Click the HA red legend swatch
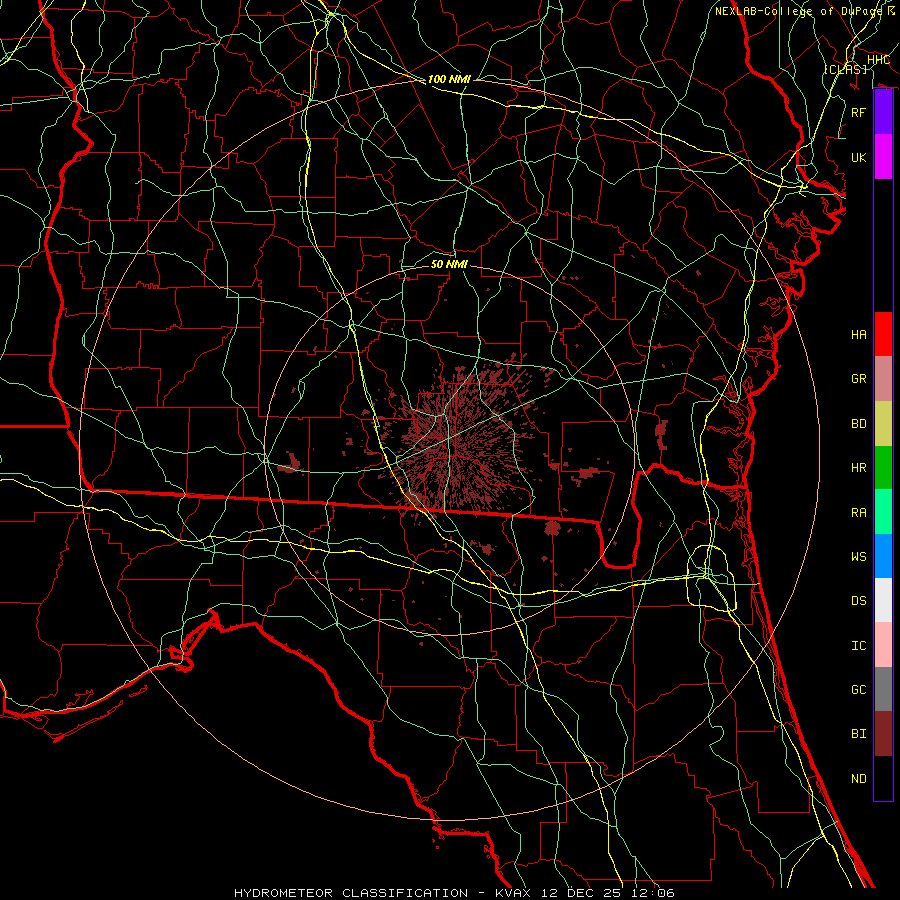Screen dimensions: 900x900 (883, 334)
